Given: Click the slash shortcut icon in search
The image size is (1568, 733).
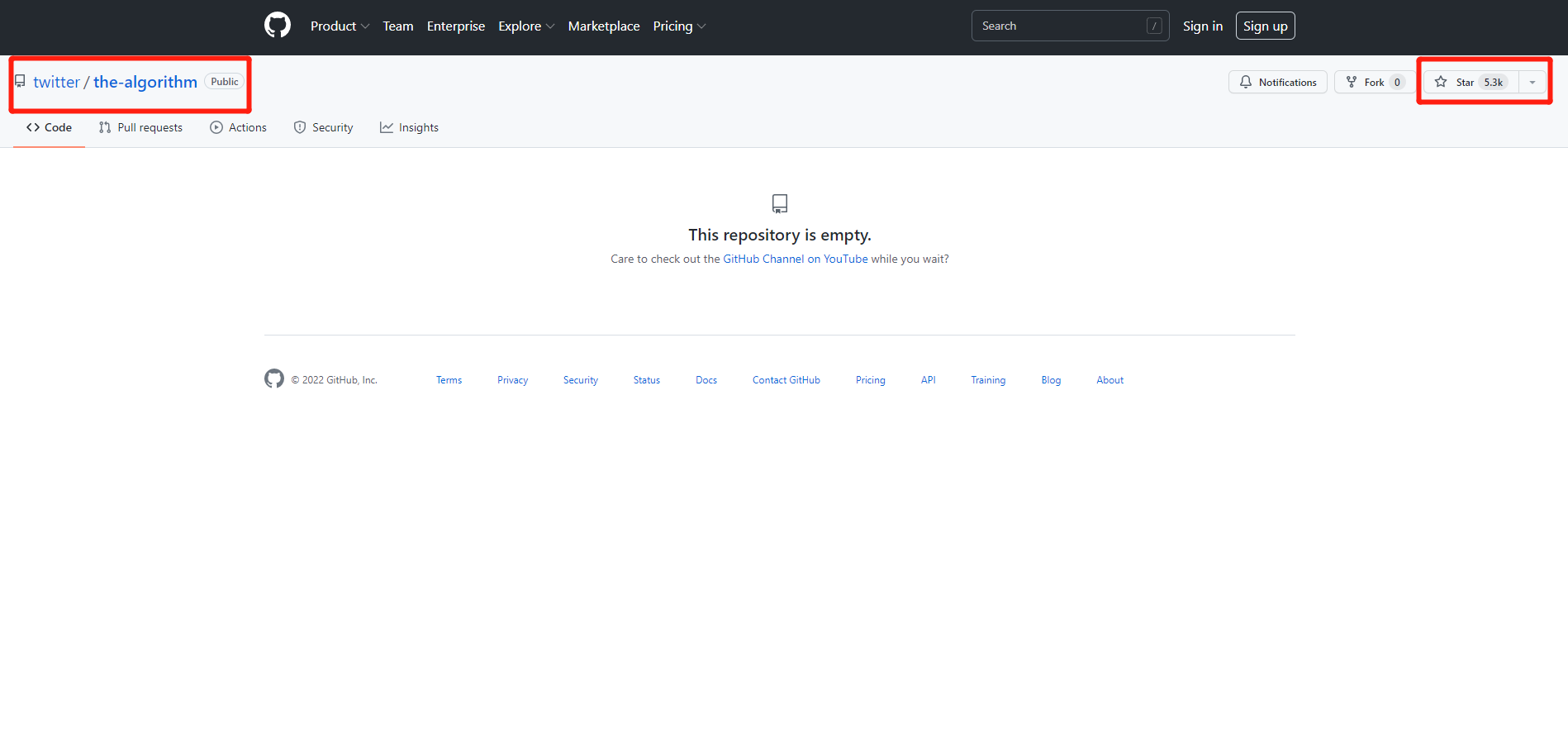Looking at the screenshot, I should 1154,26.
